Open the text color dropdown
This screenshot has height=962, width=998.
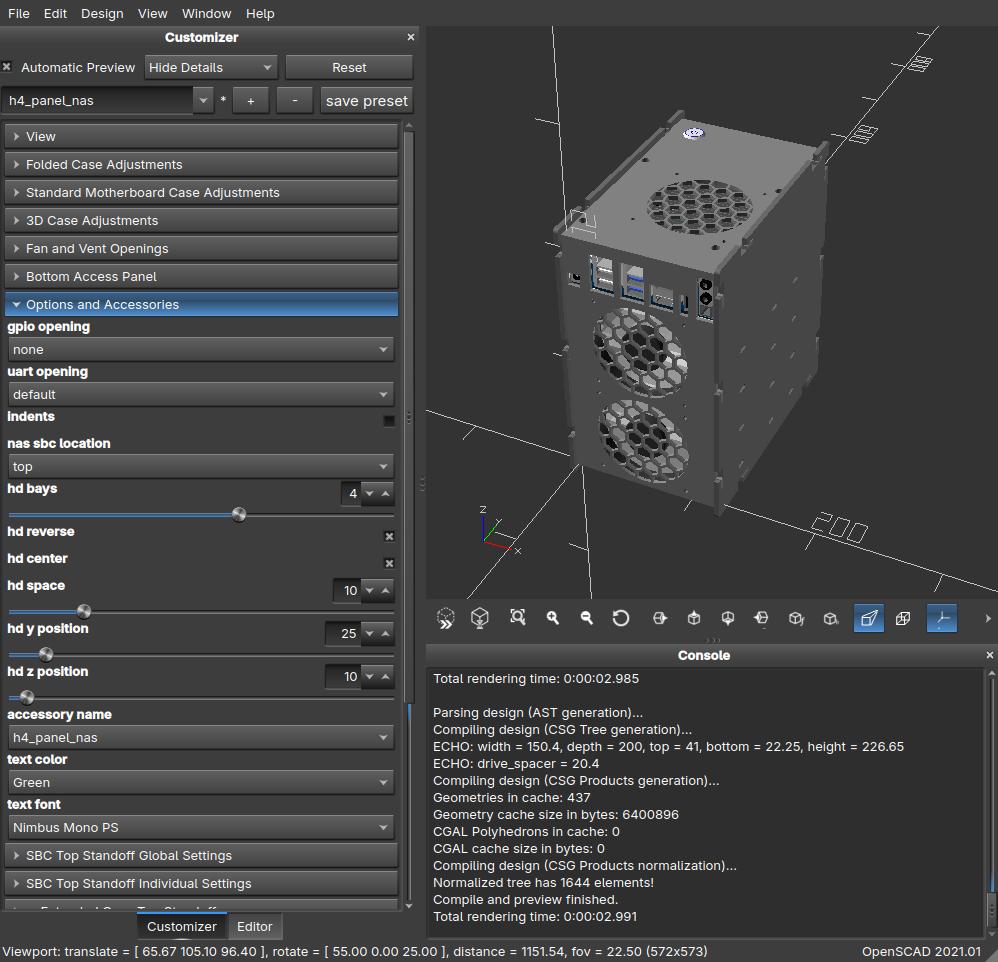(x=200, y=782)
